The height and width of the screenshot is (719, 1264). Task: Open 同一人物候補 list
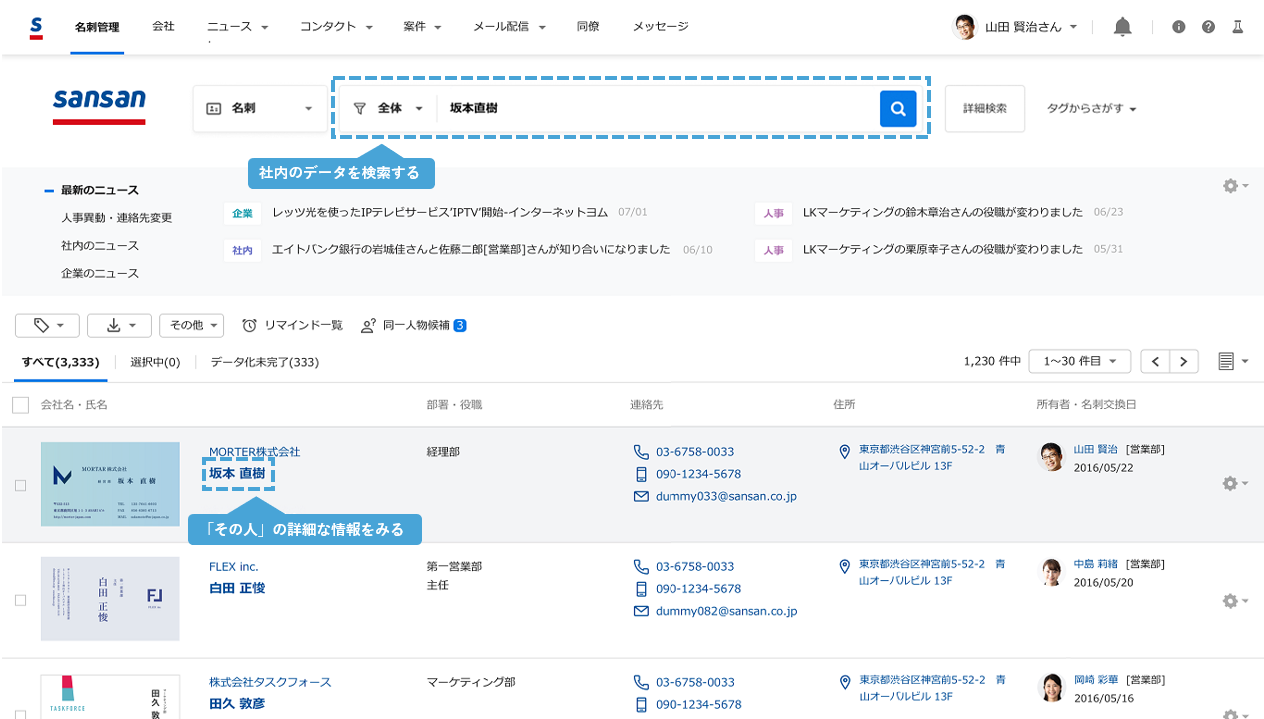[413, 325]
